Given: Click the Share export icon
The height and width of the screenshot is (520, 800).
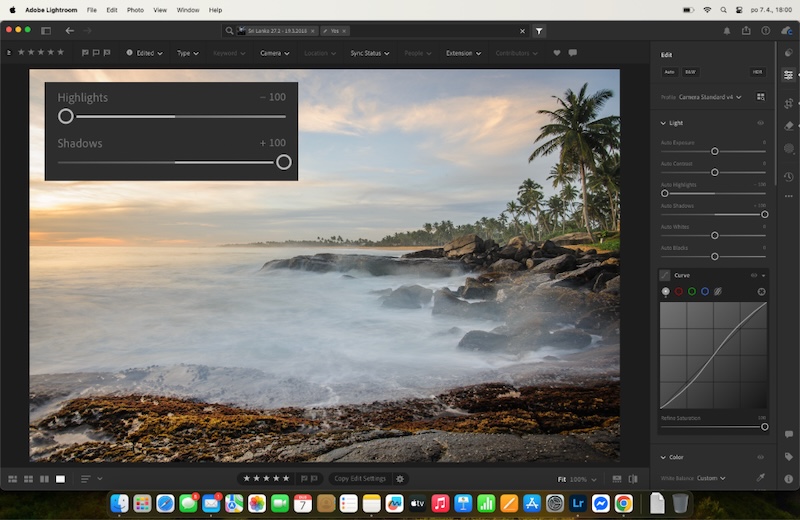Looking at the screenshot, I should [746, 31].
